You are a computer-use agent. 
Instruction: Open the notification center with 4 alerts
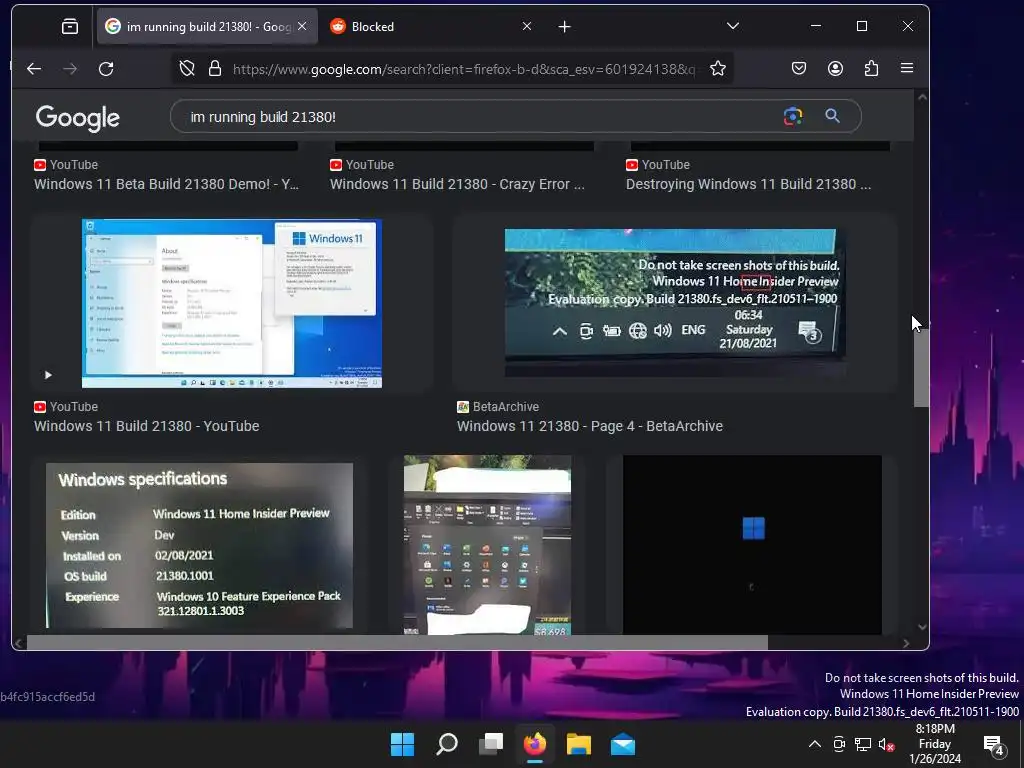click(995, 744)
